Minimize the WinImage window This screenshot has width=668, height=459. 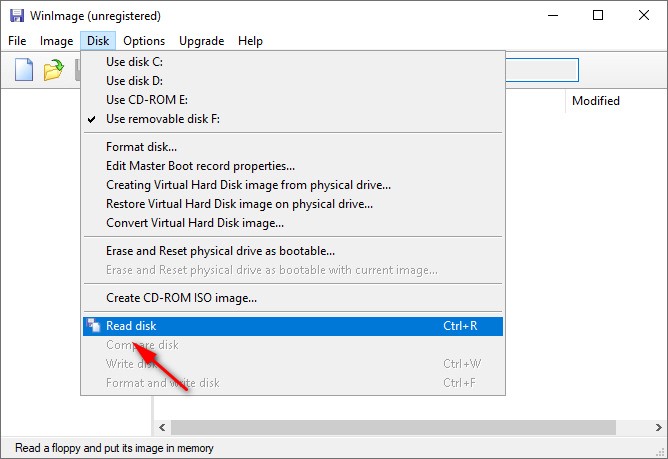click(x=553, y=16)
